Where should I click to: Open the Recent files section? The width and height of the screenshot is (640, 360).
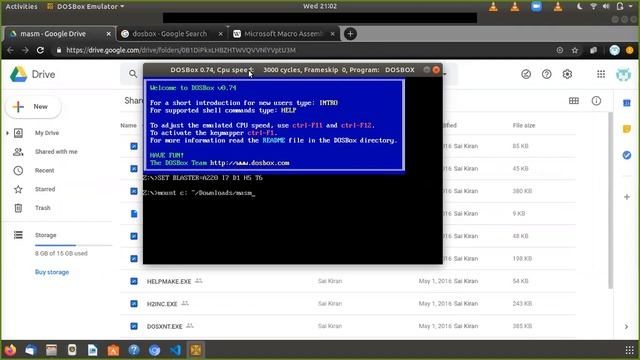pos(44,170)
